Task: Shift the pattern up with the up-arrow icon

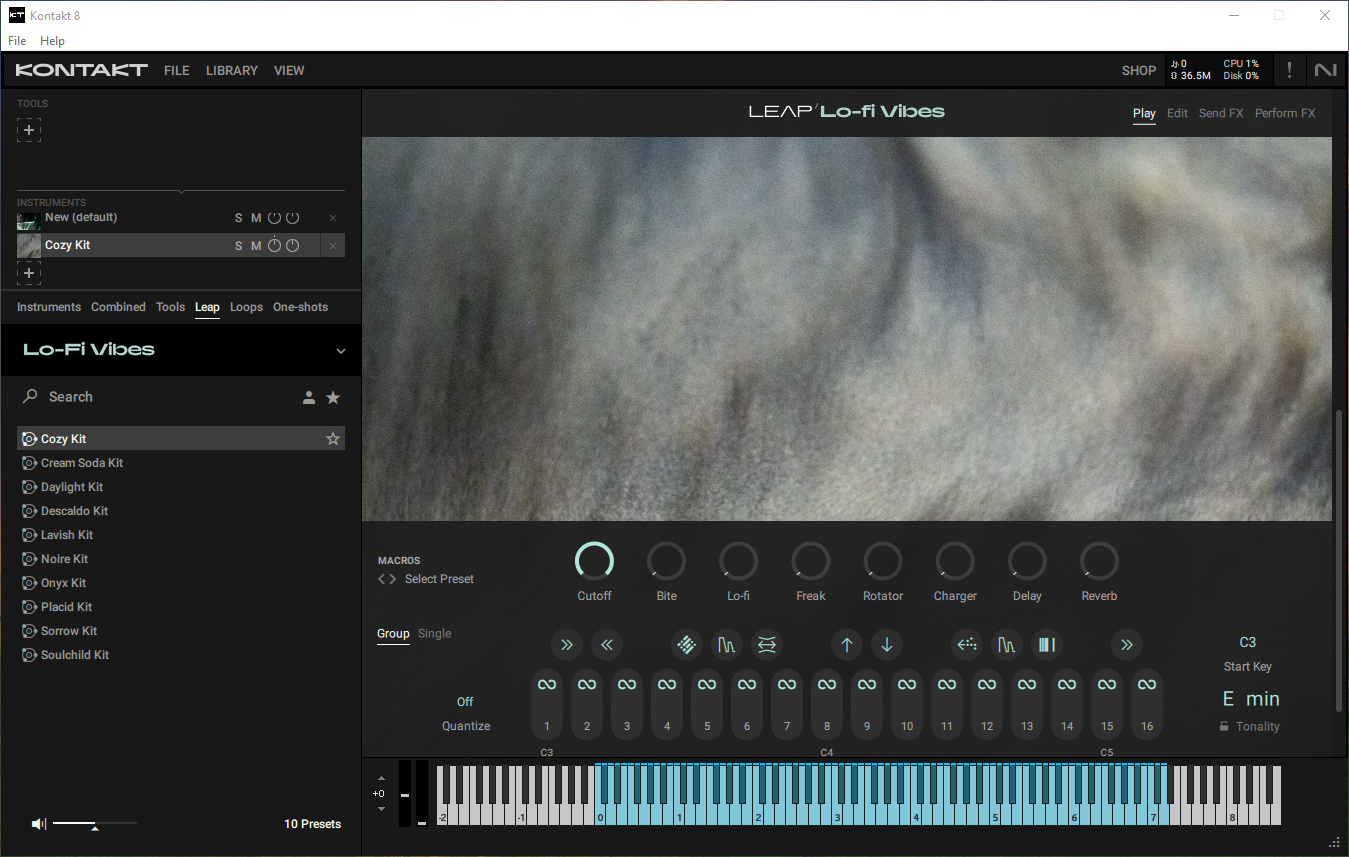Action: [847, 644]
